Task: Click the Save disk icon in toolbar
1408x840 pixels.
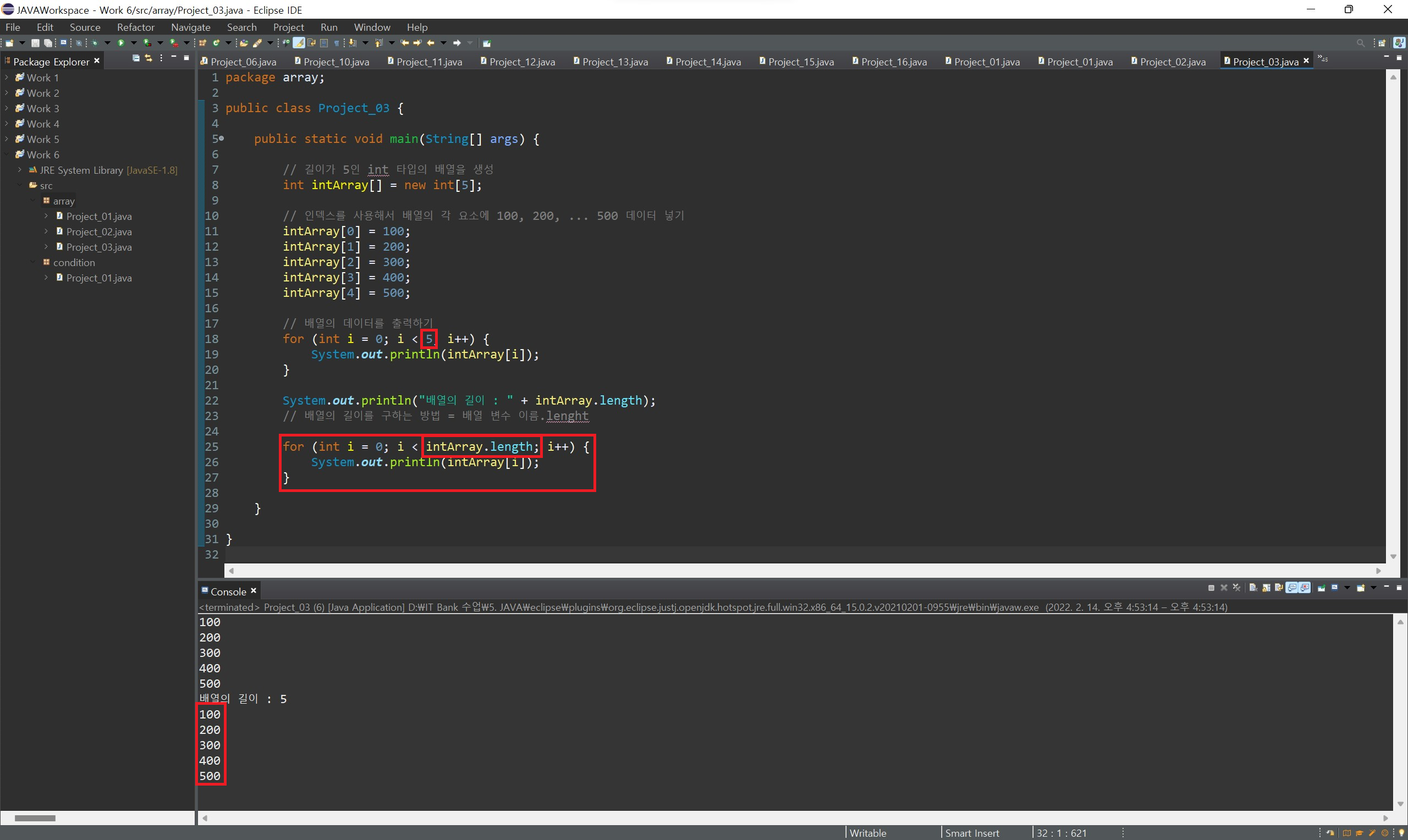Action: [x=35, y=43]
